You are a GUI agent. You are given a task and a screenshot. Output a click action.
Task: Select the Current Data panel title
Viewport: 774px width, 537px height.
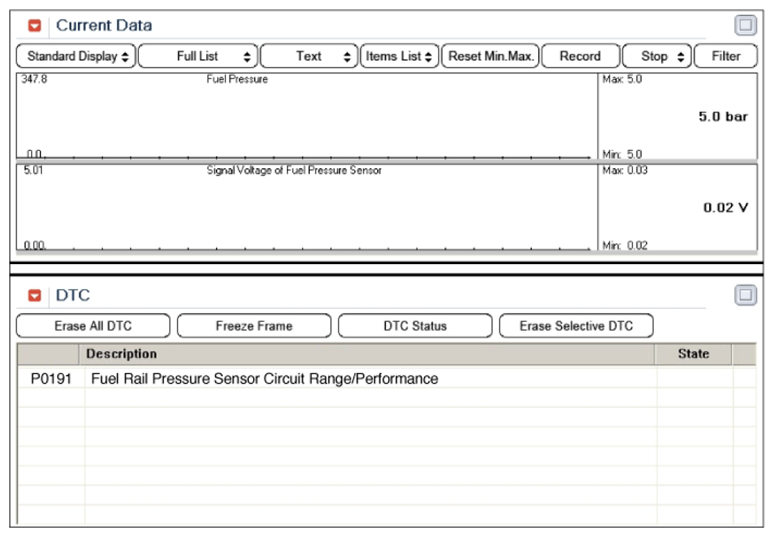104,25
